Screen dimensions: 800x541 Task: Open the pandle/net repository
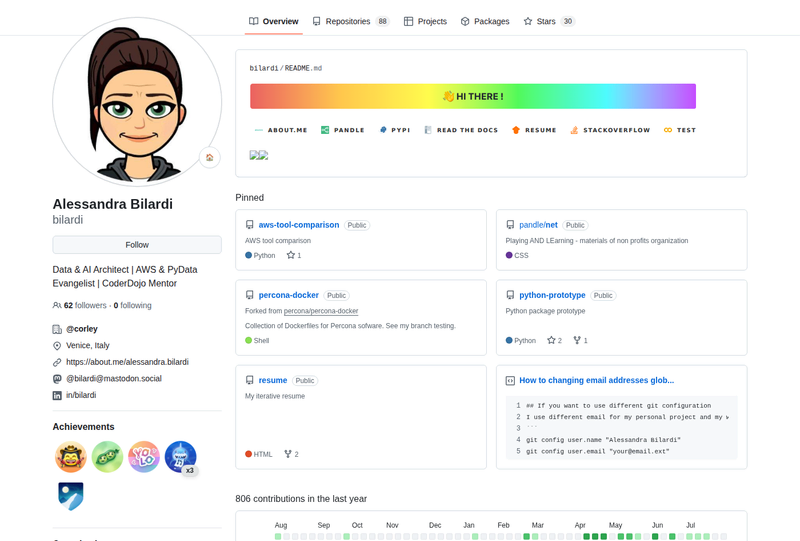[x=538, y=225]
